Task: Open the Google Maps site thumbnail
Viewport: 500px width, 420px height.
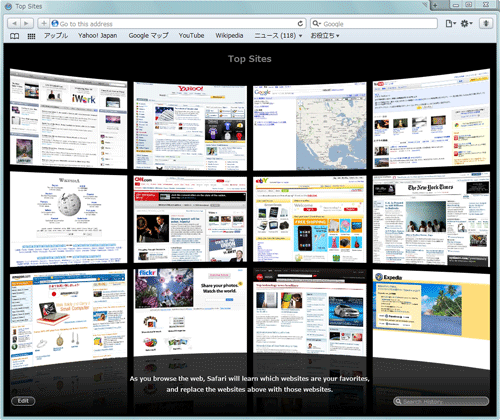Action: pos(310,126)
